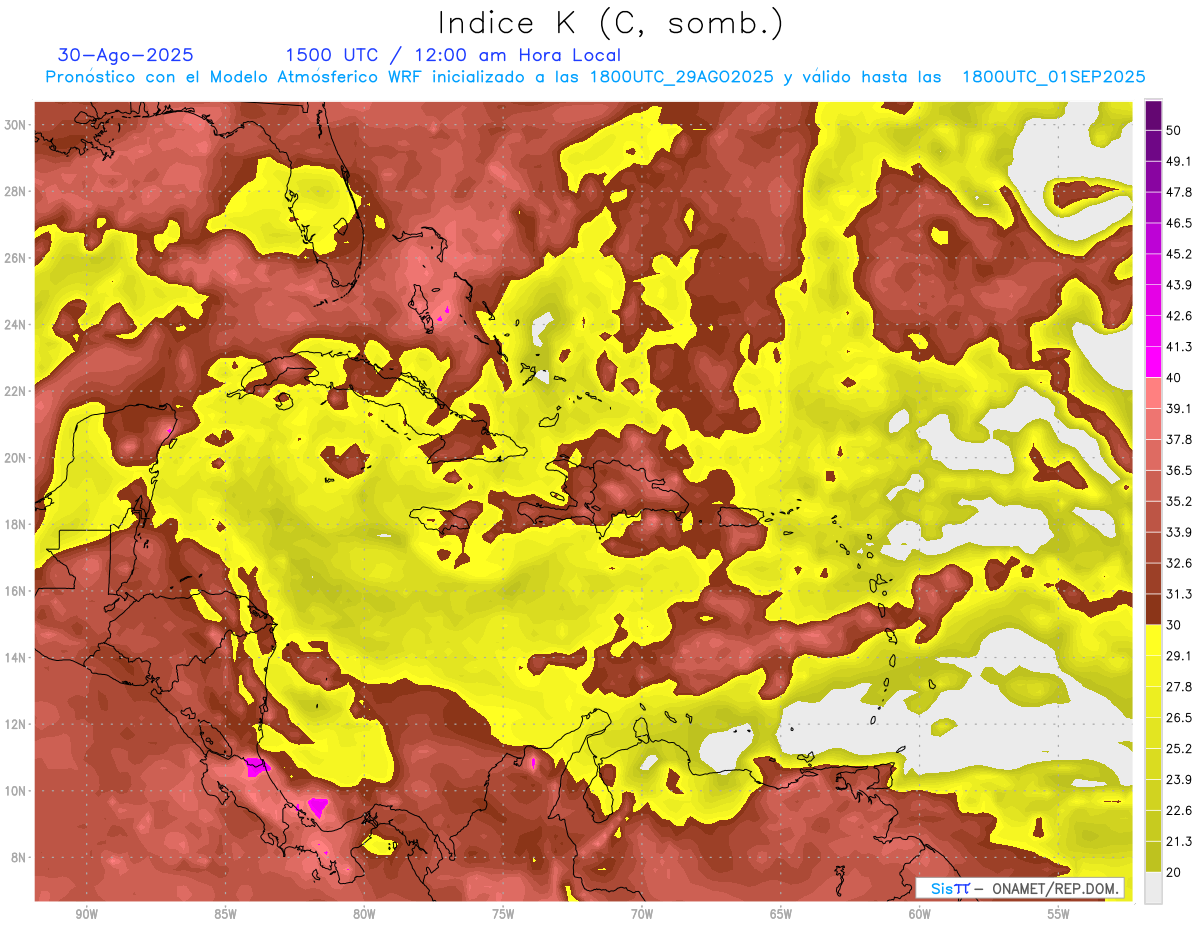Screen dimensions: 1200x927
Task: Click the "90W" longitude label
Action: 87,915
